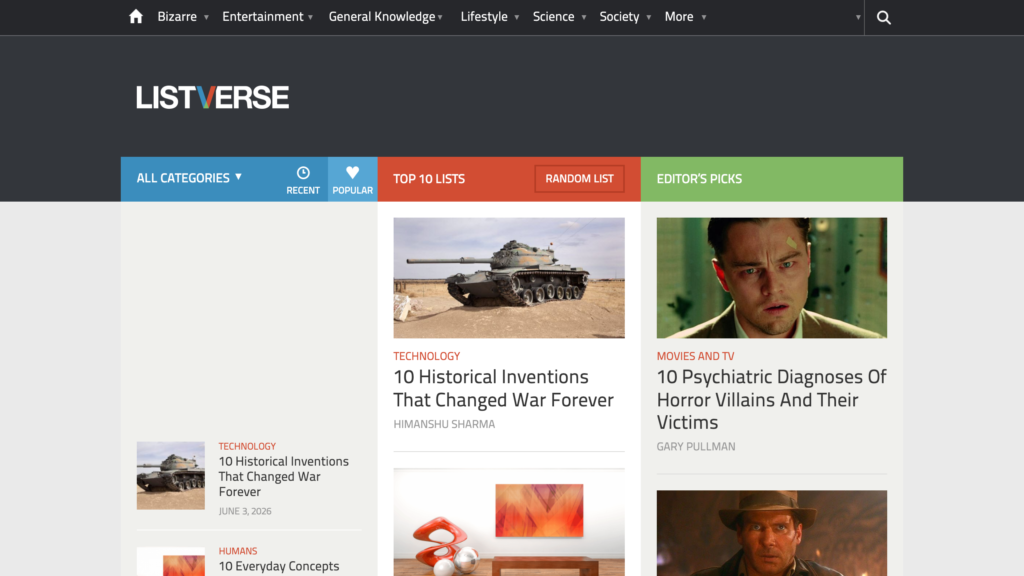Open author Gary Pullman's page
This screenshot has width=1024, height=576.
[x=696, y=447]
